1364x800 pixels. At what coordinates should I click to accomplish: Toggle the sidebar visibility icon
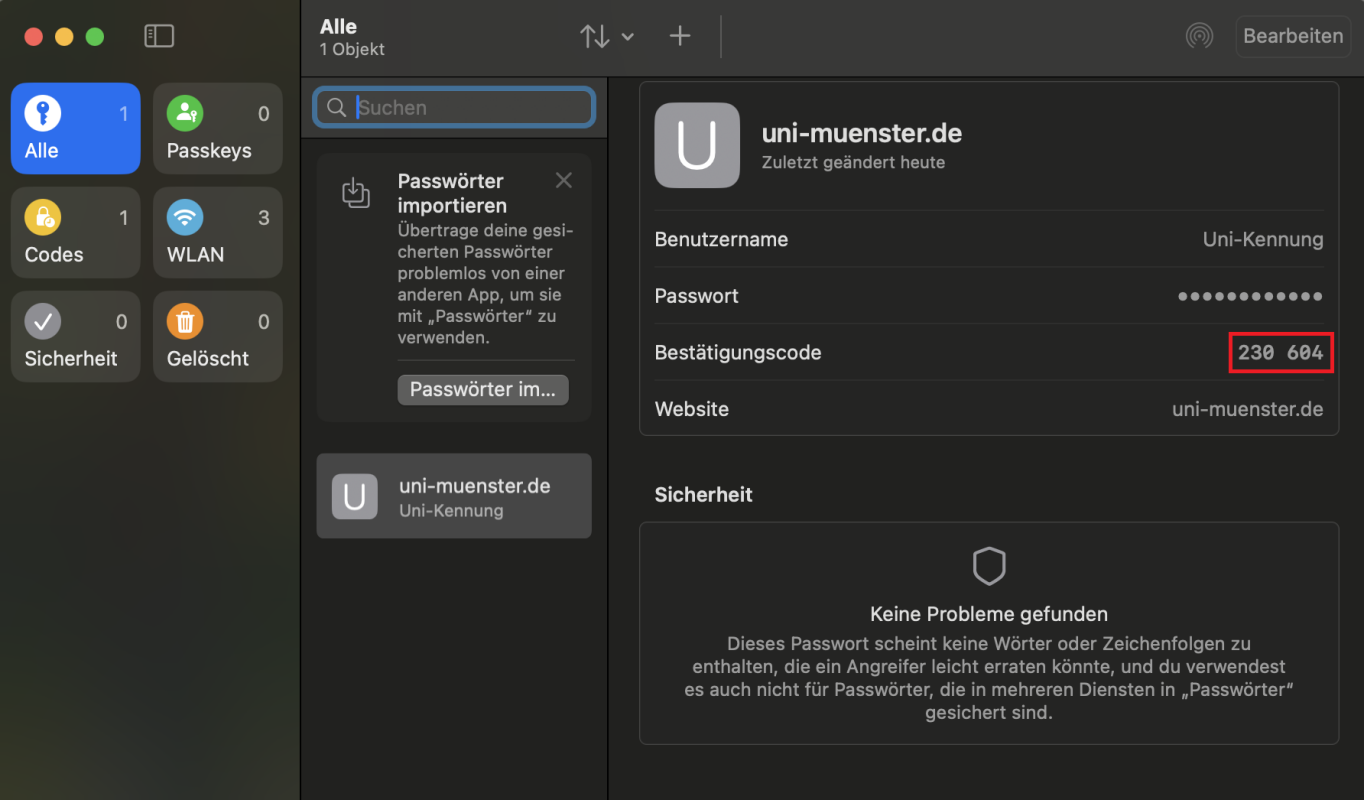(159, 36)
